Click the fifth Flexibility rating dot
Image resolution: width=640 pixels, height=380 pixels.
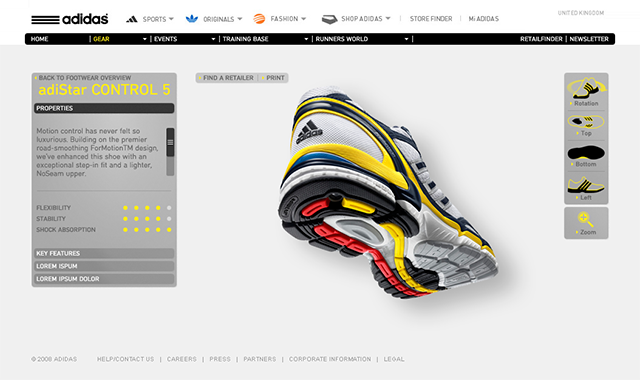point(169,208)
